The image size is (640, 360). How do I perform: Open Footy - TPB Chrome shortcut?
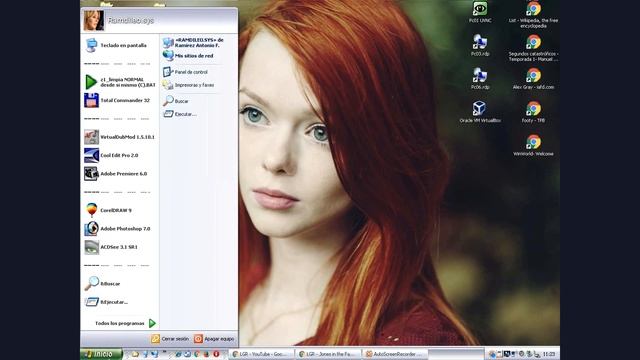click(533, 112)
